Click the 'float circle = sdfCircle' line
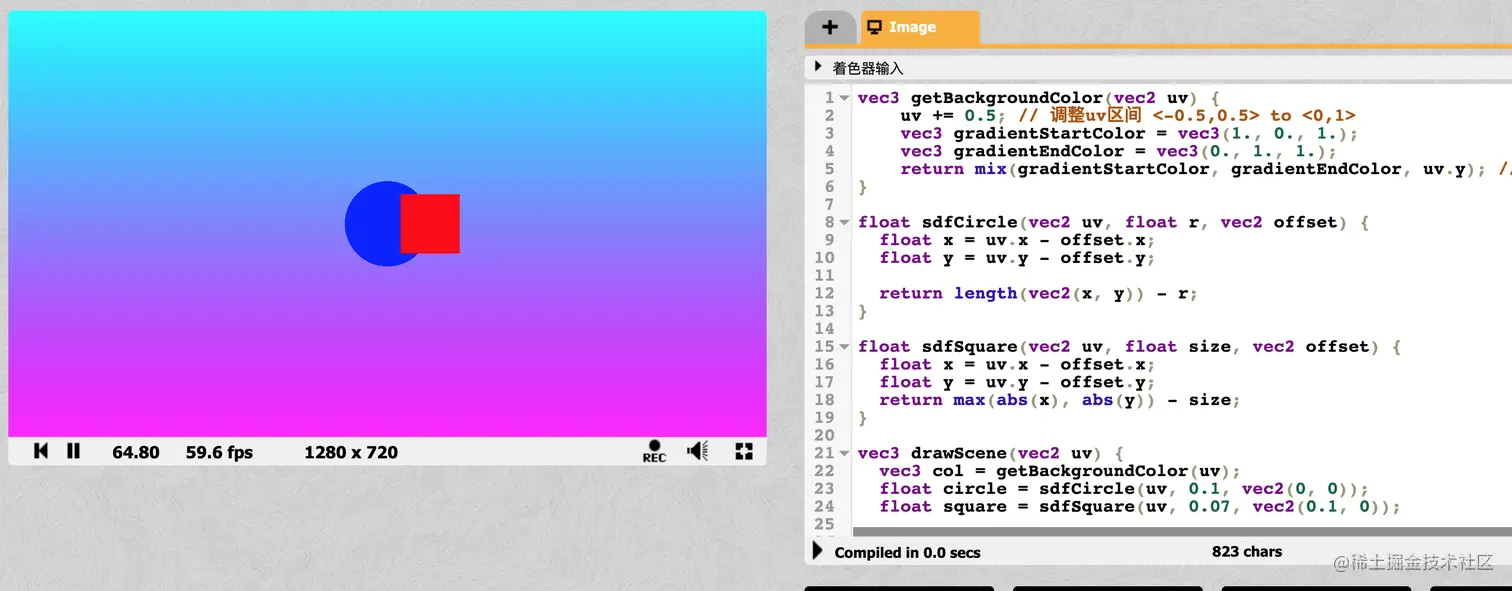Viewport: 1512px width, 591px height. point(1123,489)
